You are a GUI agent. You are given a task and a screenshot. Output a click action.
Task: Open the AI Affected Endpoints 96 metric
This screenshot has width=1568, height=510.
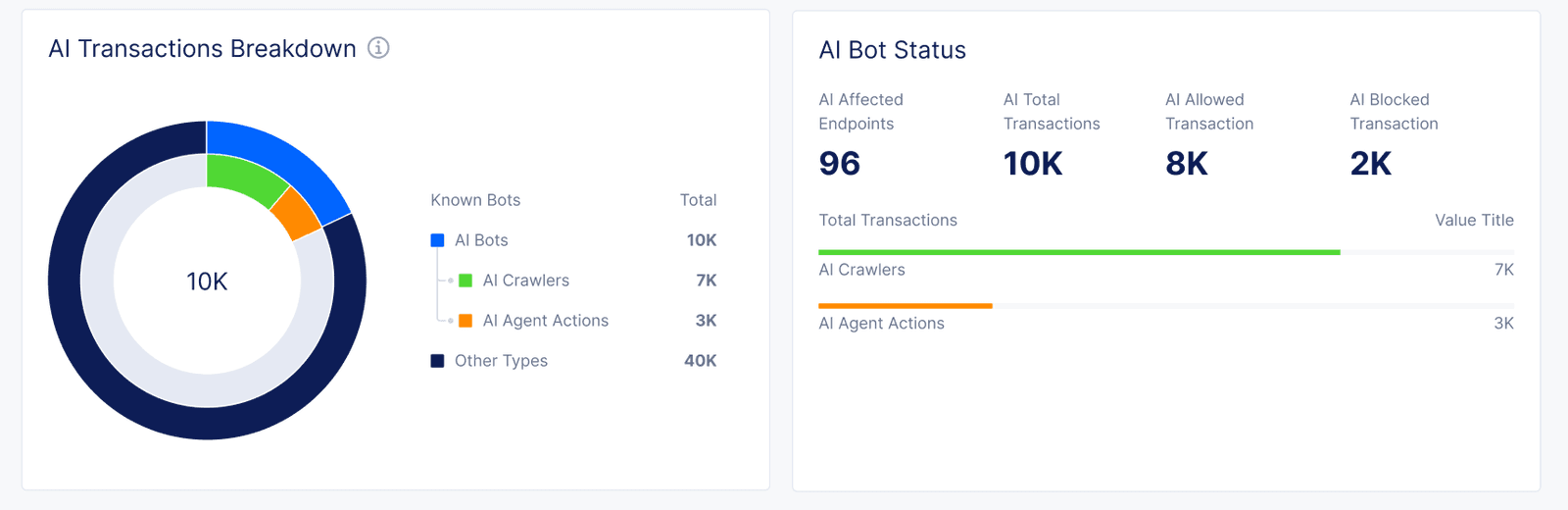[840, 164]
